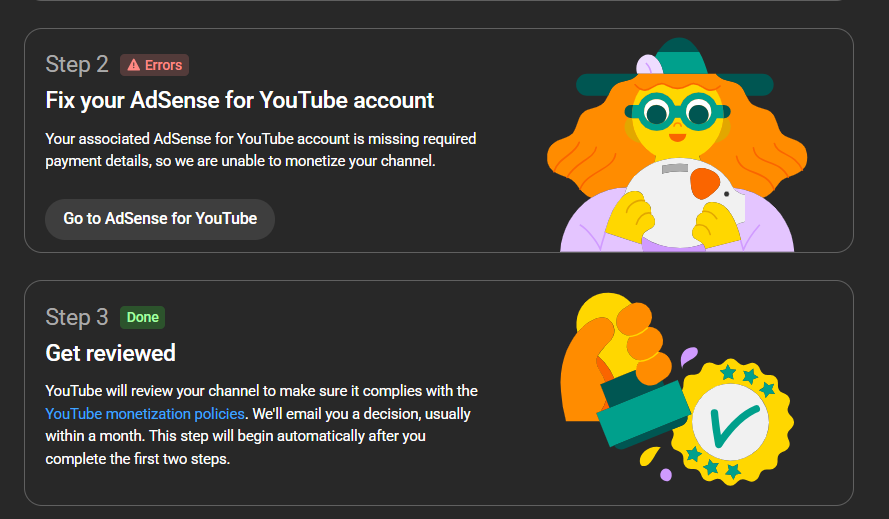Open Go to AdSense for YouTube button
This screenshot has height=519, width=889.
(x=160, y=219)
